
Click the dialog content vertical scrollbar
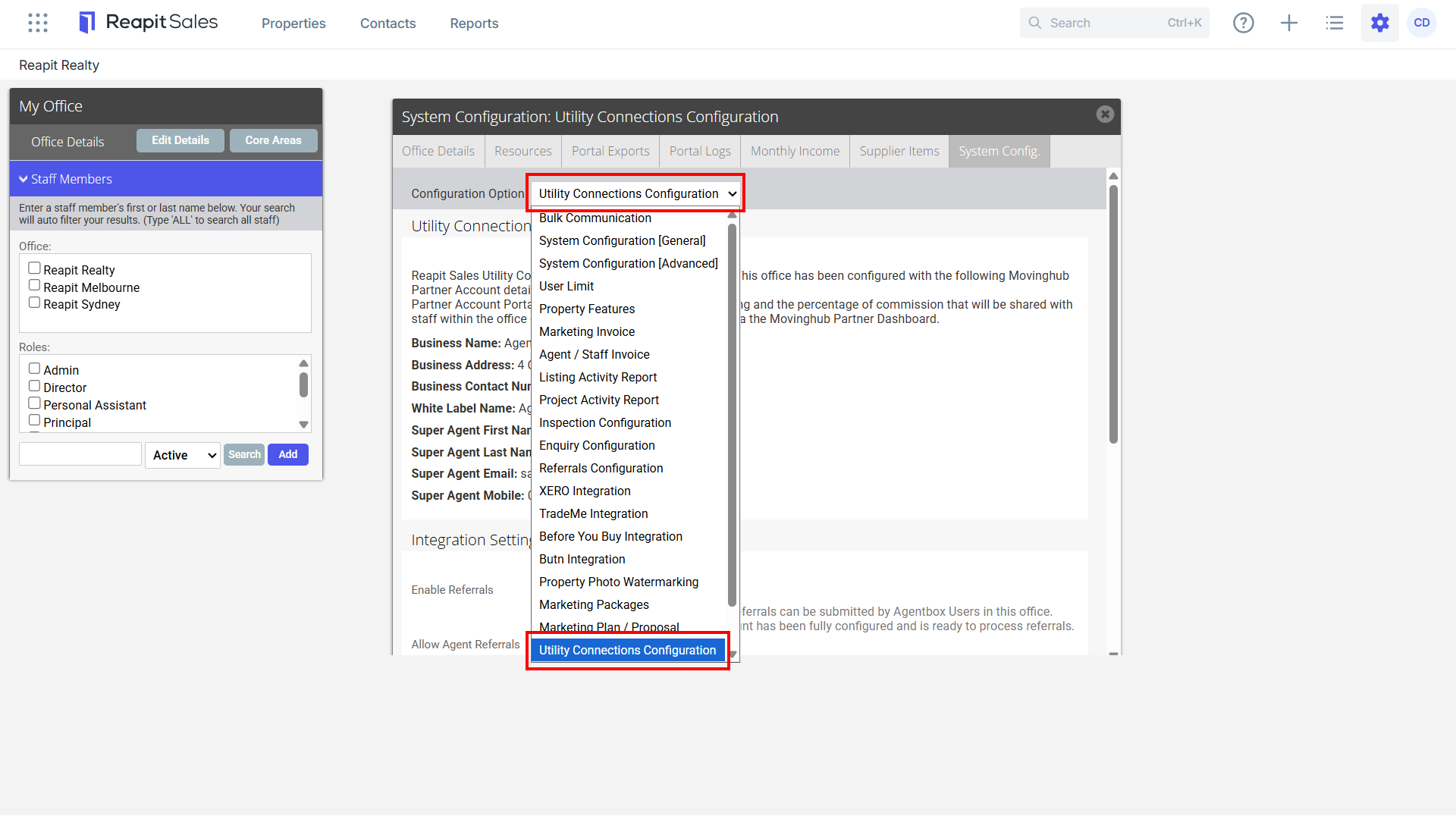tap(1113, 315)
